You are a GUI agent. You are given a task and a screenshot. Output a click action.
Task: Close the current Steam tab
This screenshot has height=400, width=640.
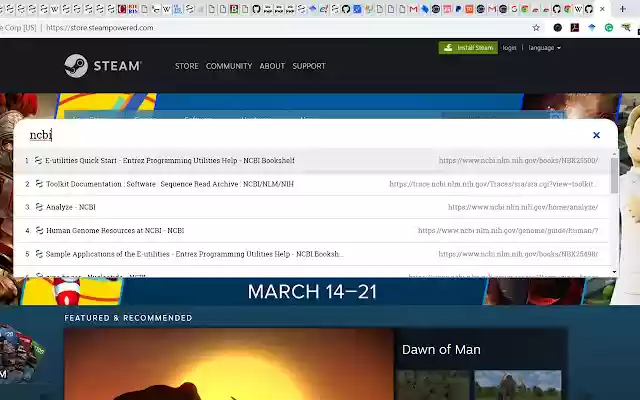pos(602,9)
